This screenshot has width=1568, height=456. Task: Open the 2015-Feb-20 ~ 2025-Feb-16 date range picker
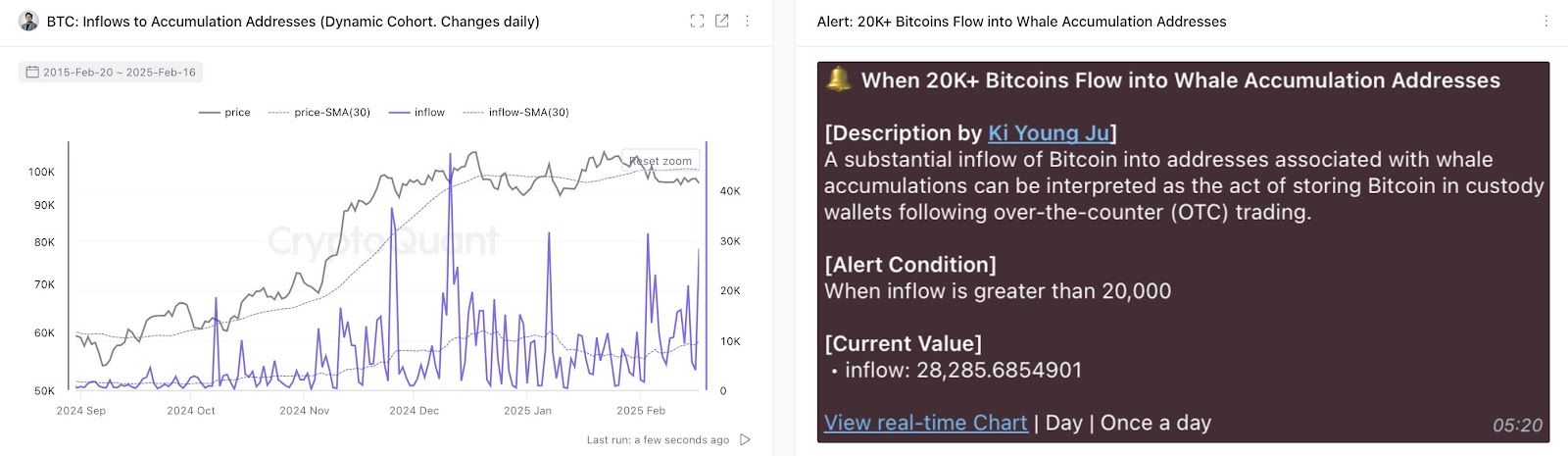[118, 72]
